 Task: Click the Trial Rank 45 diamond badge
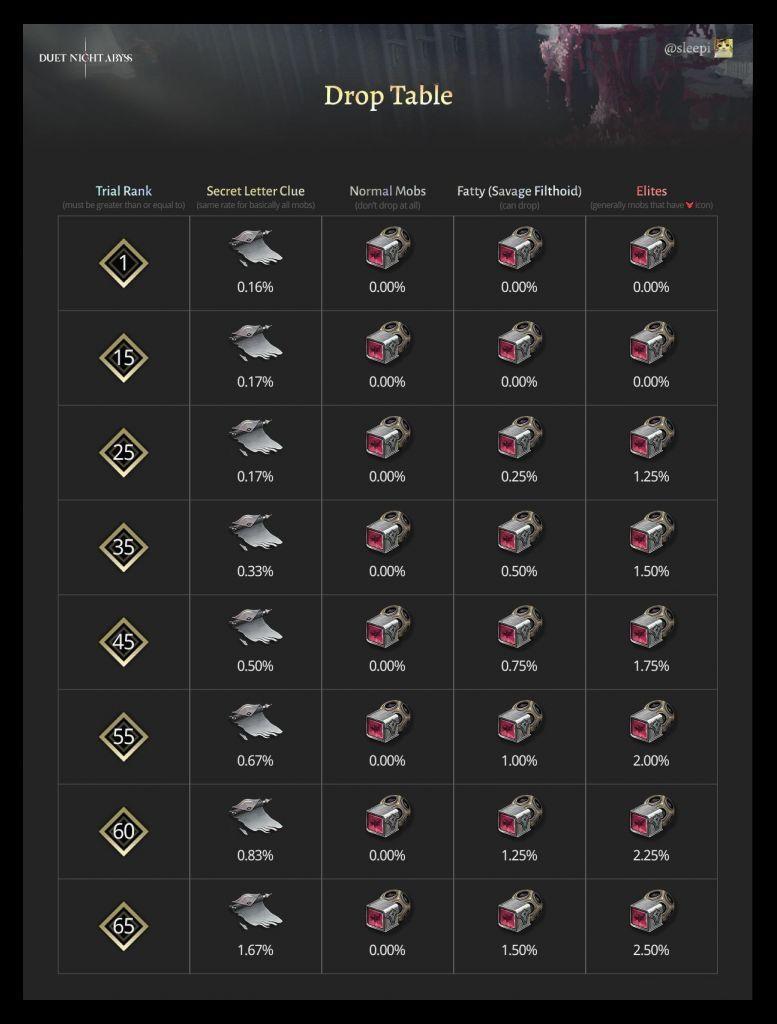123,642
